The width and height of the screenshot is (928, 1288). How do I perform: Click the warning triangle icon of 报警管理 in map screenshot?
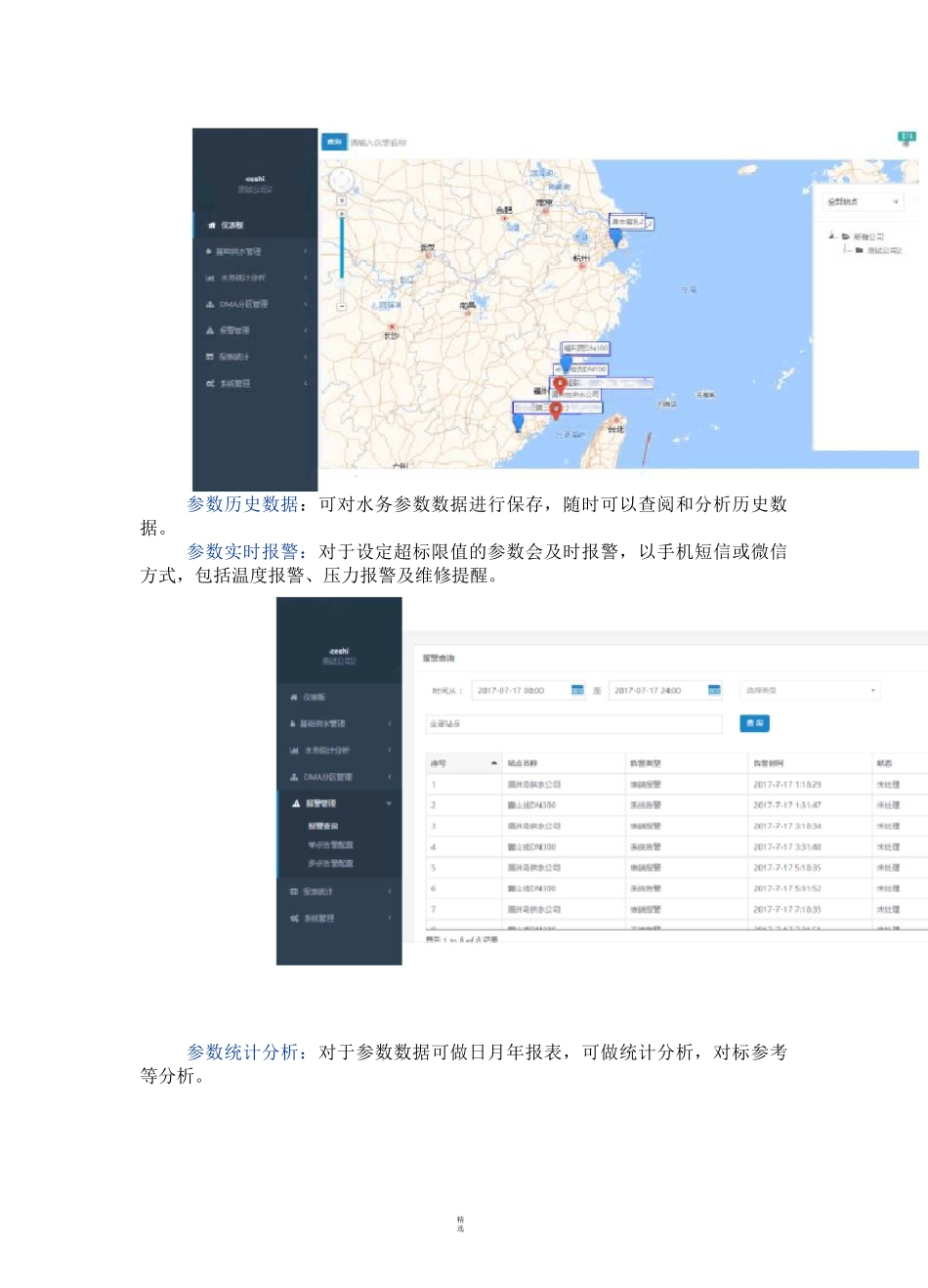210,331
